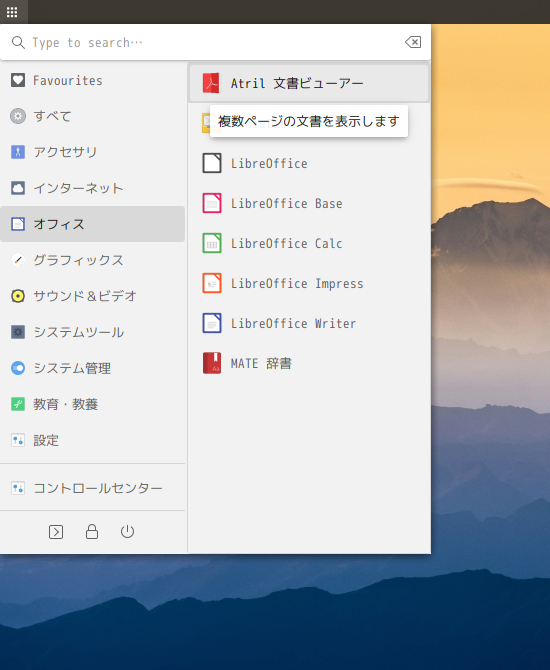Click the blue switch icon beside システム管理

pos(18,368)
